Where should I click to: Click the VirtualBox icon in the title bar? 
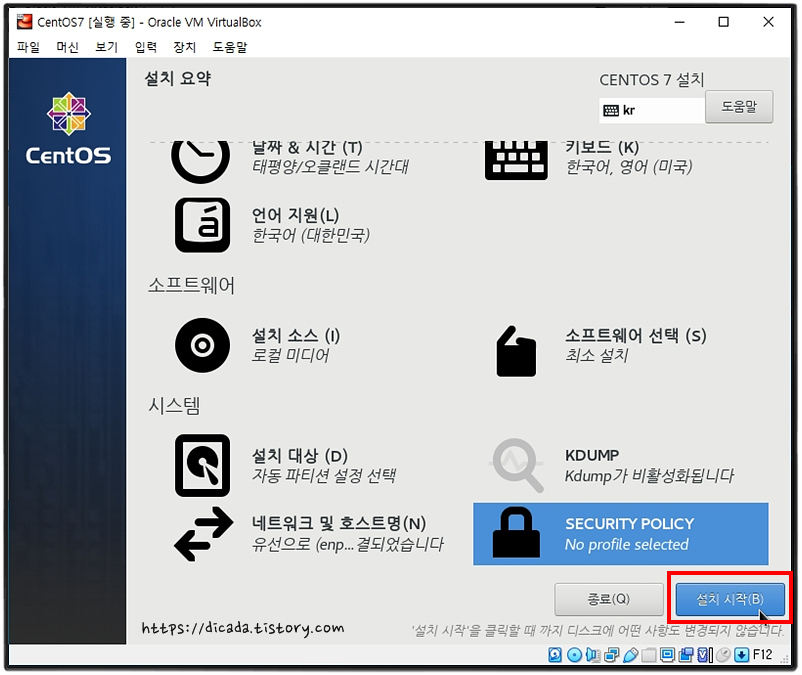pyautogui.click(x=24, y=22)
